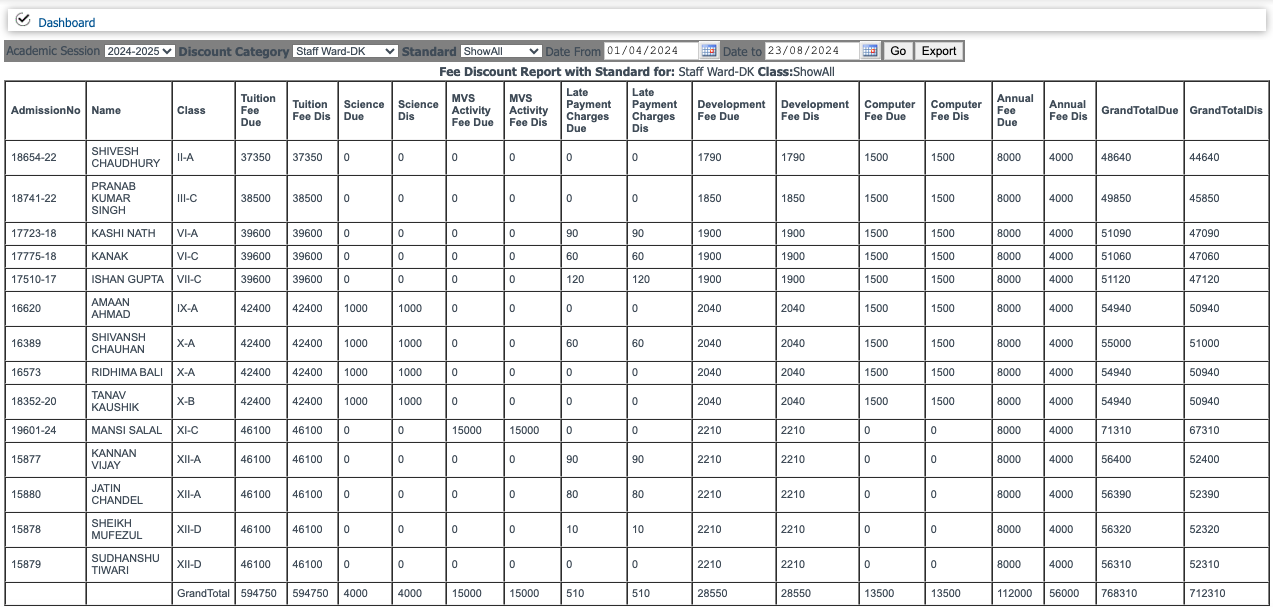Select admission number 18654-22
The height and width of the screenshot is (607, 1273).
(x=34, y=157)
